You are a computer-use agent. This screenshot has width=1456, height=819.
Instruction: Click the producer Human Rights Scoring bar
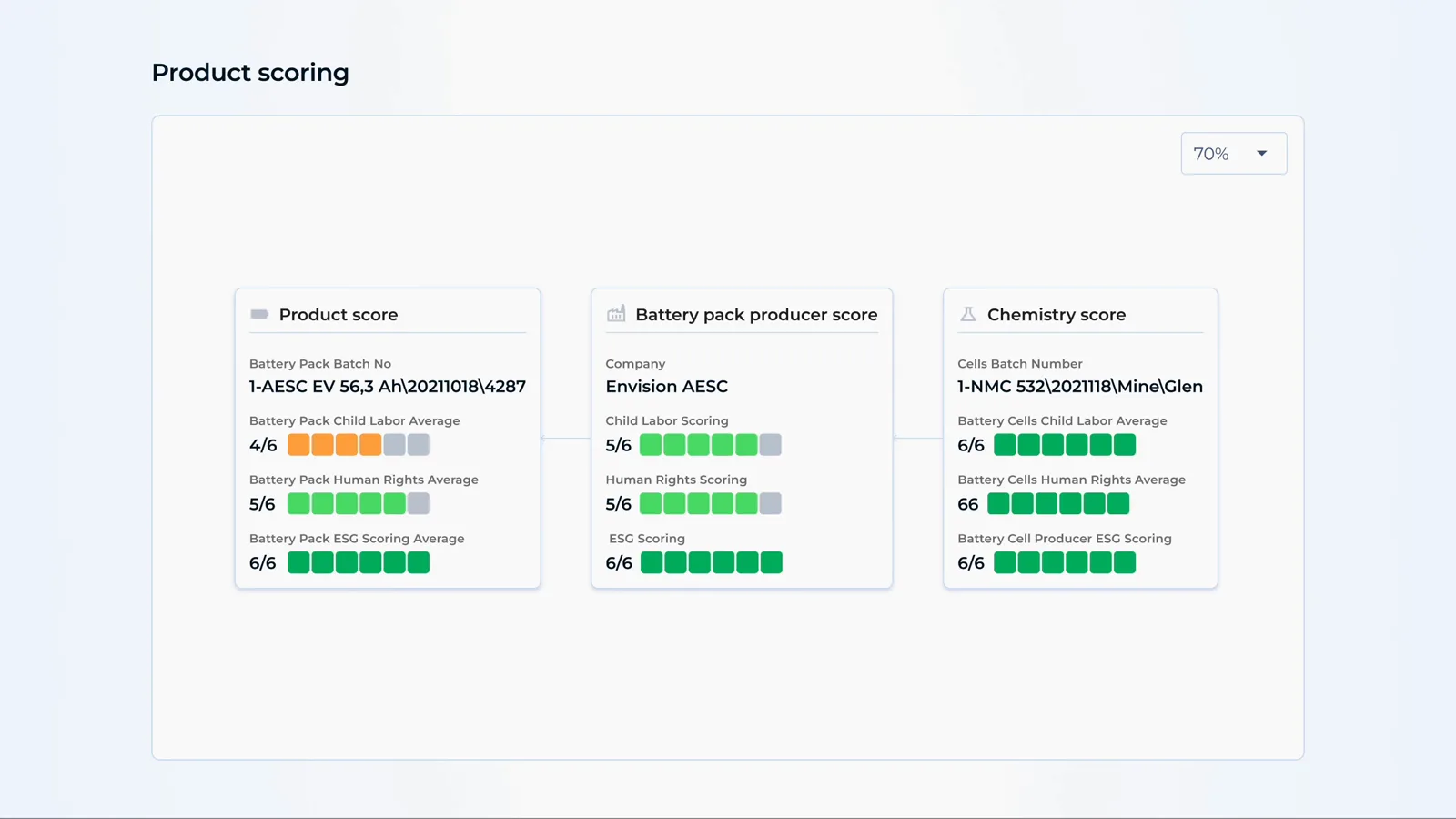click(711, 504)
